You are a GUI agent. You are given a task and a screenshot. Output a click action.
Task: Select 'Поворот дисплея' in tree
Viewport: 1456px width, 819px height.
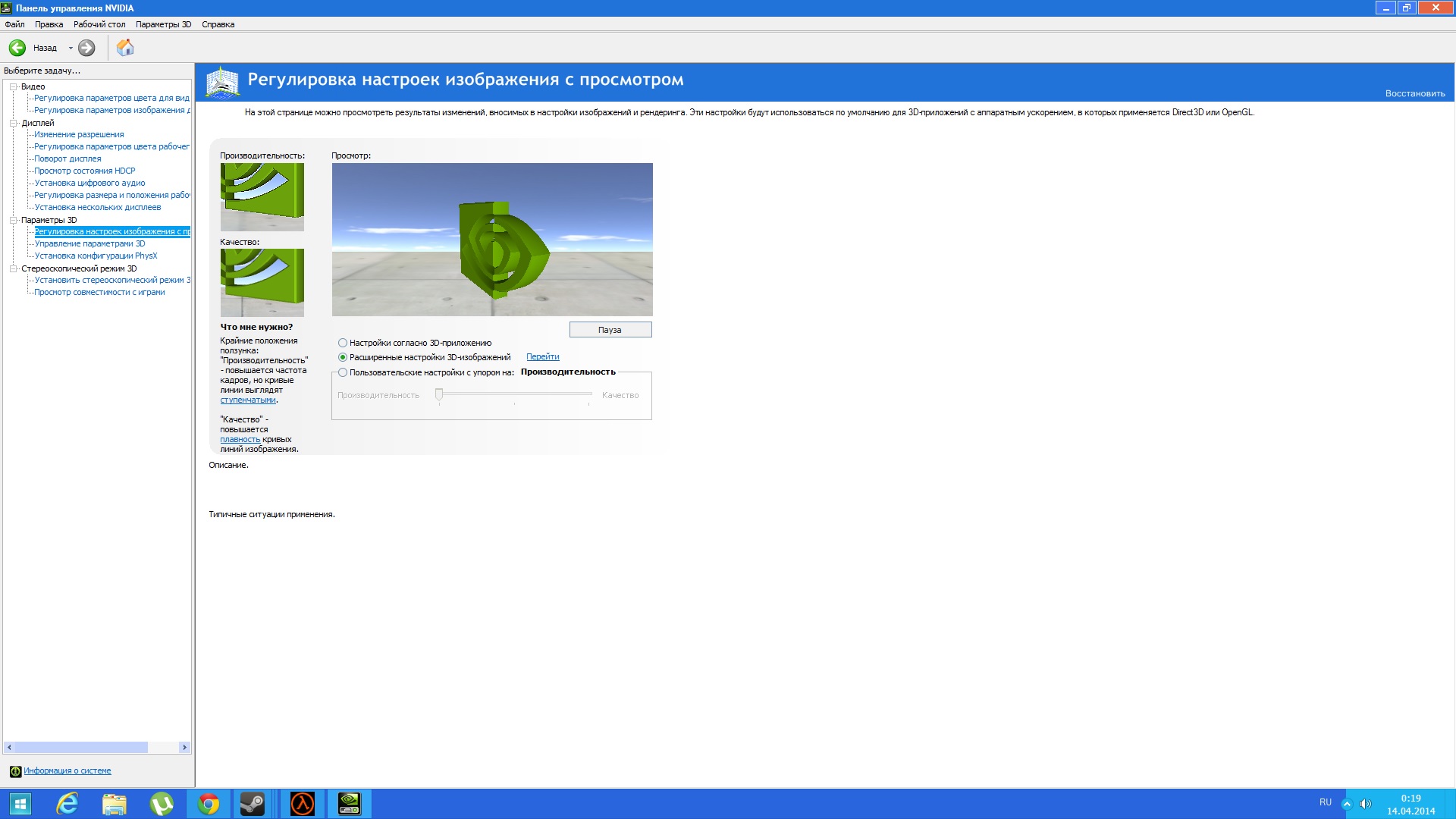pyautogui.click(x=67, y=159)
